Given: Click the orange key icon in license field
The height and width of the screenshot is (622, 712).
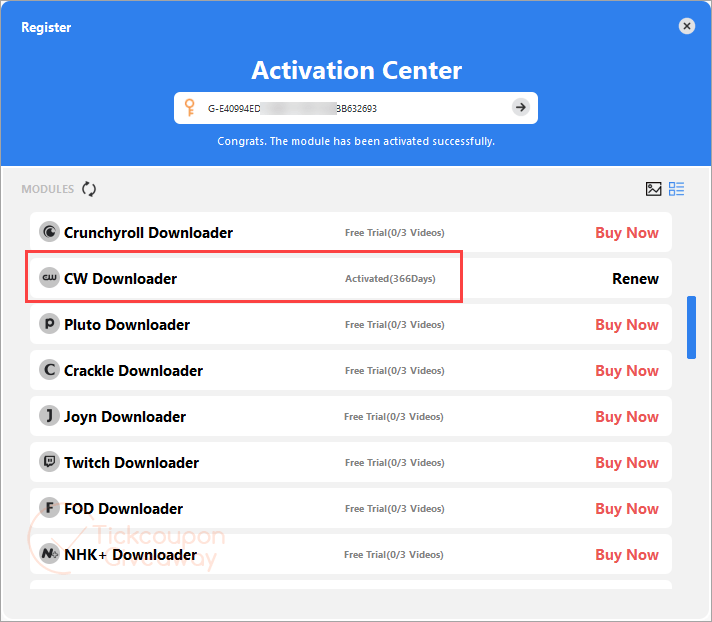Looking at the screenshot, I should [190, 108].
